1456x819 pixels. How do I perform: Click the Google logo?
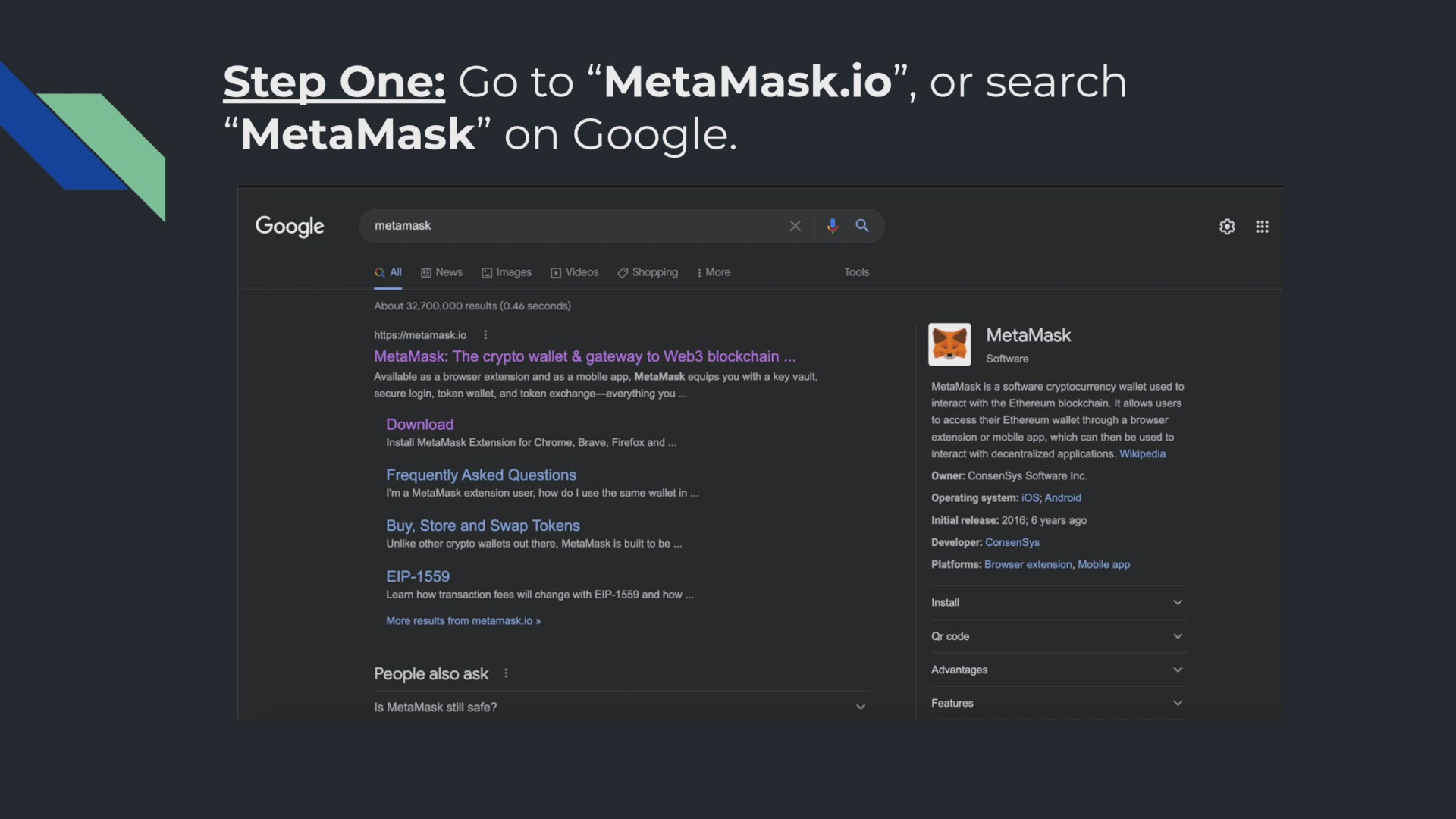[x=290, y=226]
